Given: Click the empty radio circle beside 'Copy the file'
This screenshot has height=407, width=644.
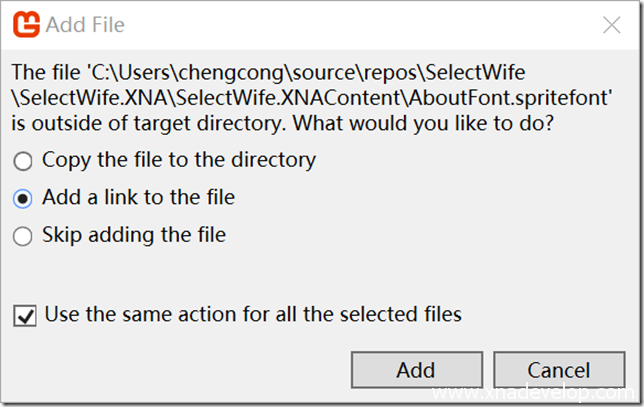Looking at the screenshot, I should tap(23, 160).
